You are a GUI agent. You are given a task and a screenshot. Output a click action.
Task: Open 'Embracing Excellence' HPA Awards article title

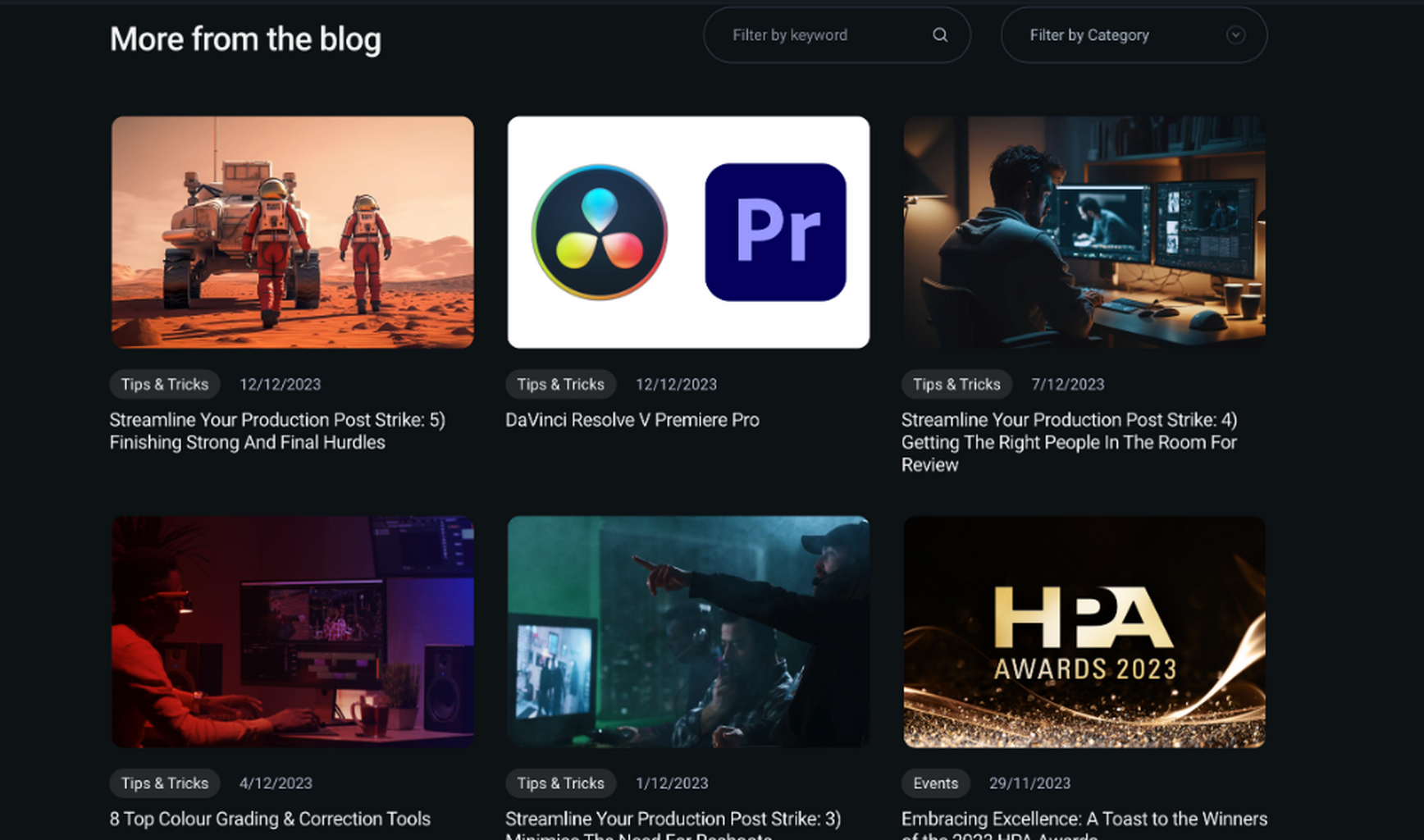click(x=1084, y=824)
